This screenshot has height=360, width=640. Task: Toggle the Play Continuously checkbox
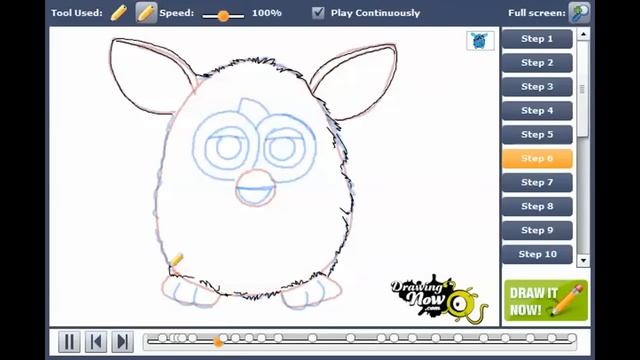(318, 13)
